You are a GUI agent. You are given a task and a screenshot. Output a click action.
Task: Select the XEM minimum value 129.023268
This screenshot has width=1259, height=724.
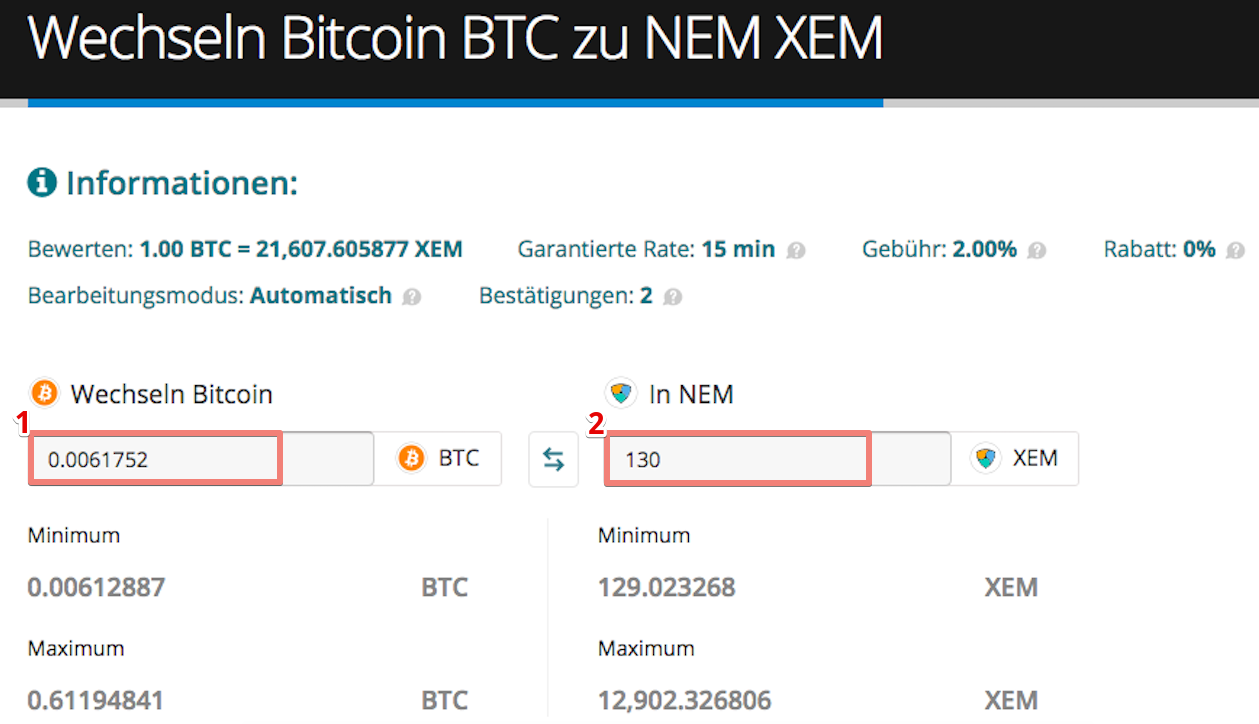point(667,587)
